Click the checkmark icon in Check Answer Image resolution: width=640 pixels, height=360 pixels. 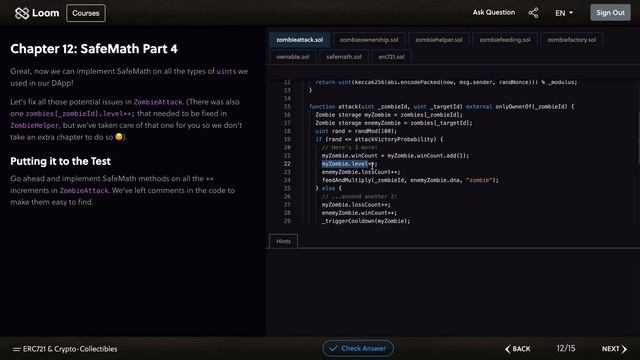[x=333, y=348]
